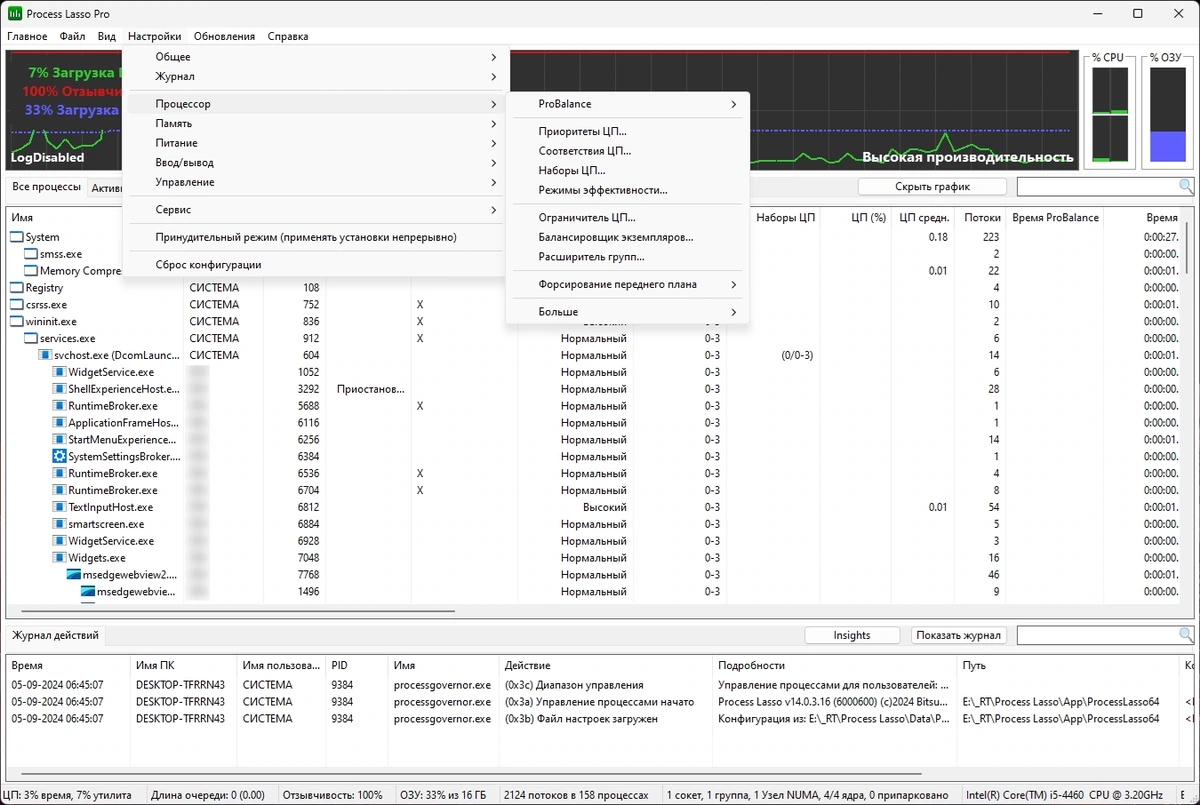
Task: Click the Insights button
Action: [x=852, y=635]
